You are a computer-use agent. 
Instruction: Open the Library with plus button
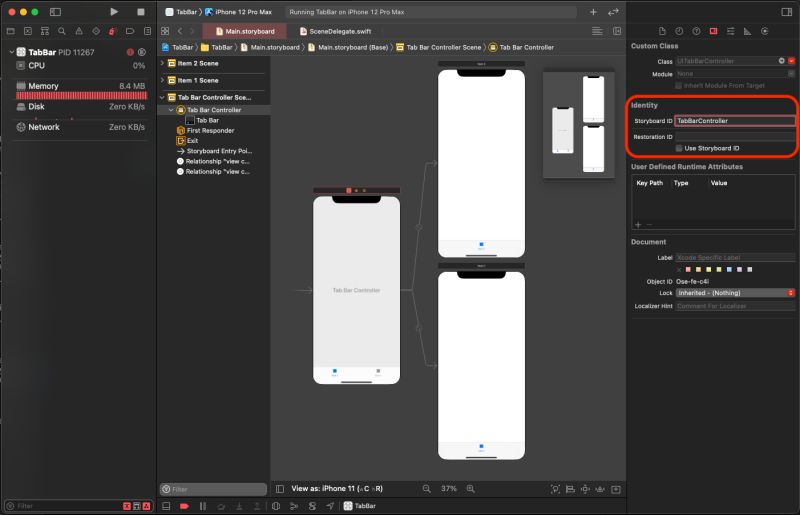593,12
